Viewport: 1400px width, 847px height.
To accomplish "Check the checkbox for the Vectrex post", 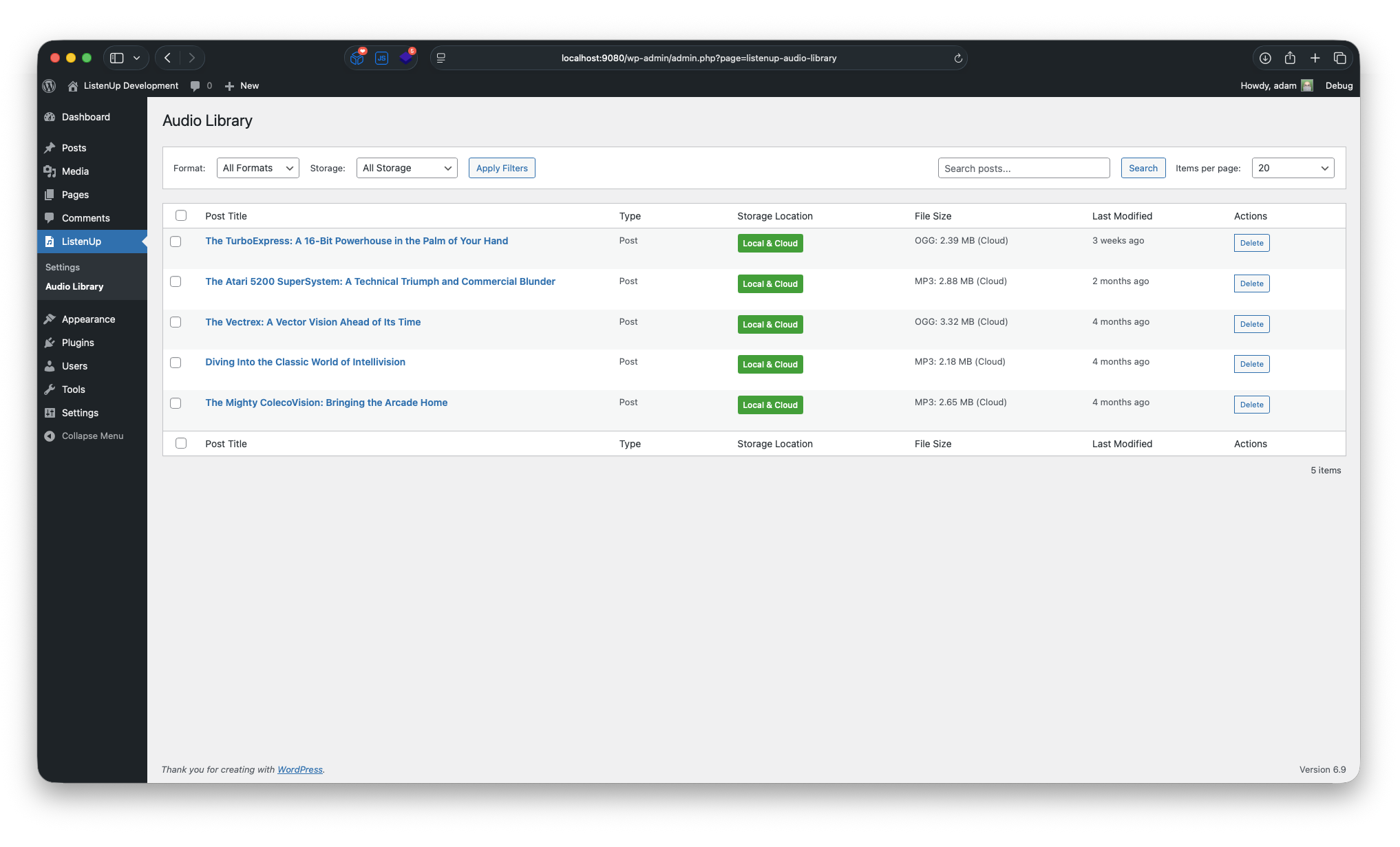I will coord(176,322).
